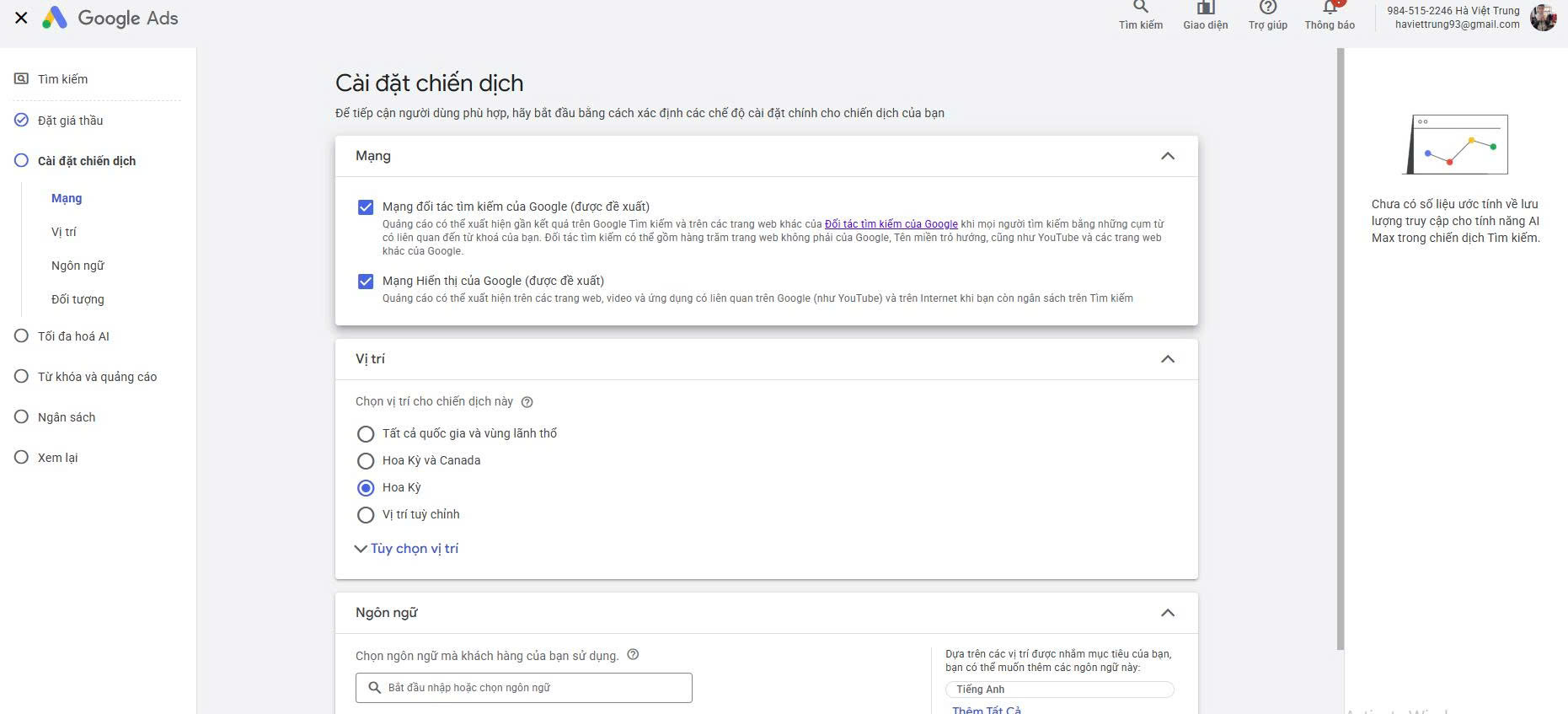Collapse the Vị trí section chevron
This screenshot has width=1568, height=714.
coord(1167,359)
